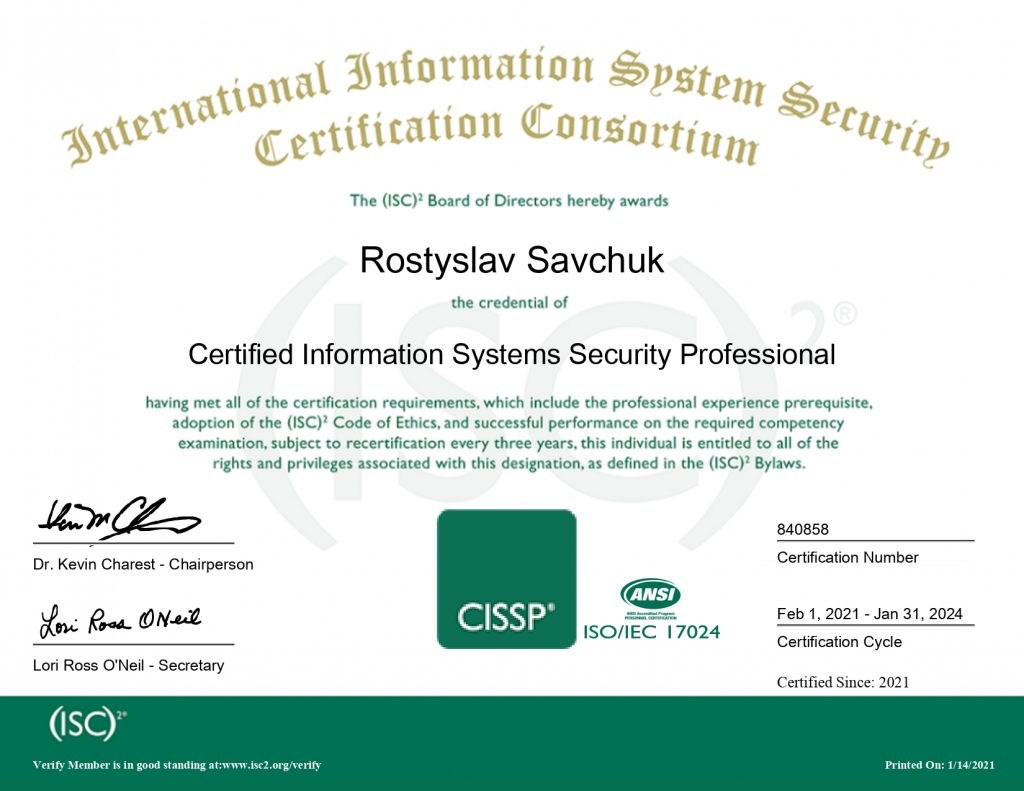The image size is (1024, 791).
Task: Click the 'Verify Member is in good standing' text
Action: pos(177,765)
